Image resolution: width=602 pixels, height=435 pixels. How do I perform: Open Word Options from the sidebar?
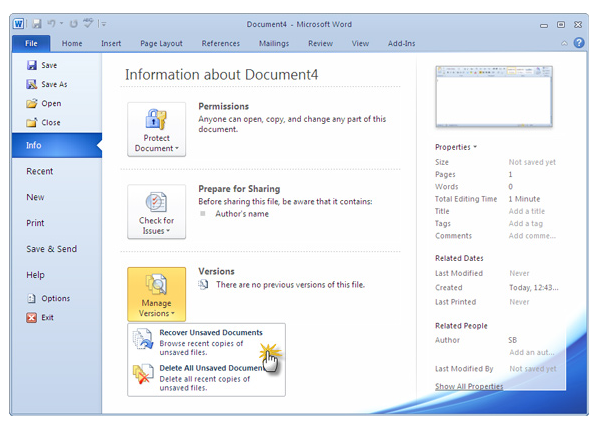point(31,298)
